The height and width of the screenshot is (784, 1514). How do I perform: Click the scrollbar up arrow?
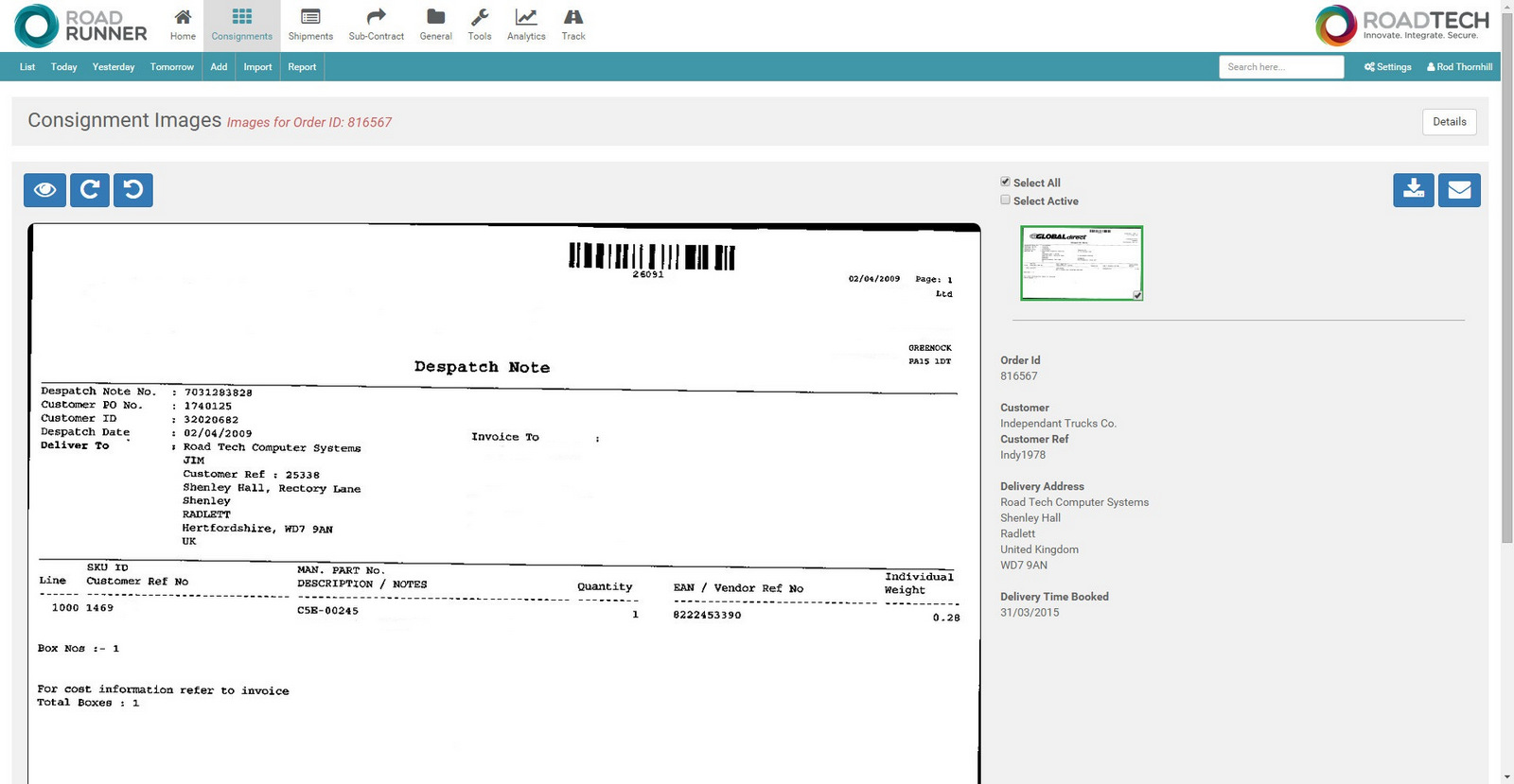tap(1507, 6)
